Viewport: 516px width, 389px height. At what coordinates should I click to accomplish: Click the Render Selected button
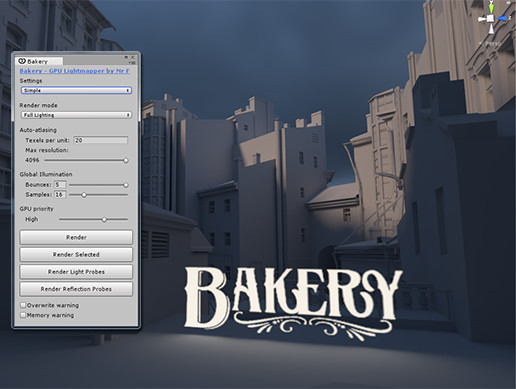tap(76, 255)
